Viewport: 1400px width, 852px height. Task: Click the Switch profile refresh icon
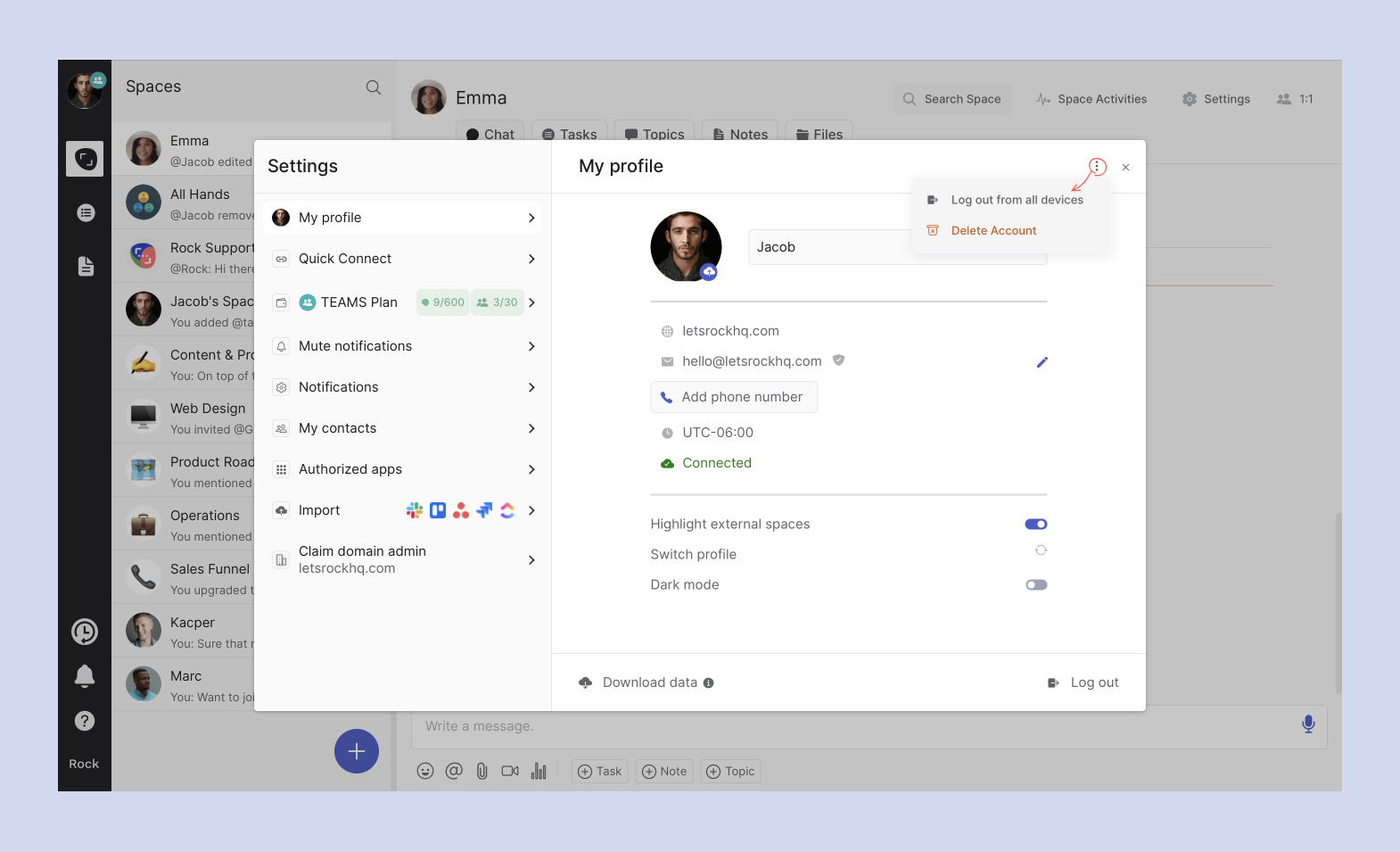click(x=1041, y=550)
